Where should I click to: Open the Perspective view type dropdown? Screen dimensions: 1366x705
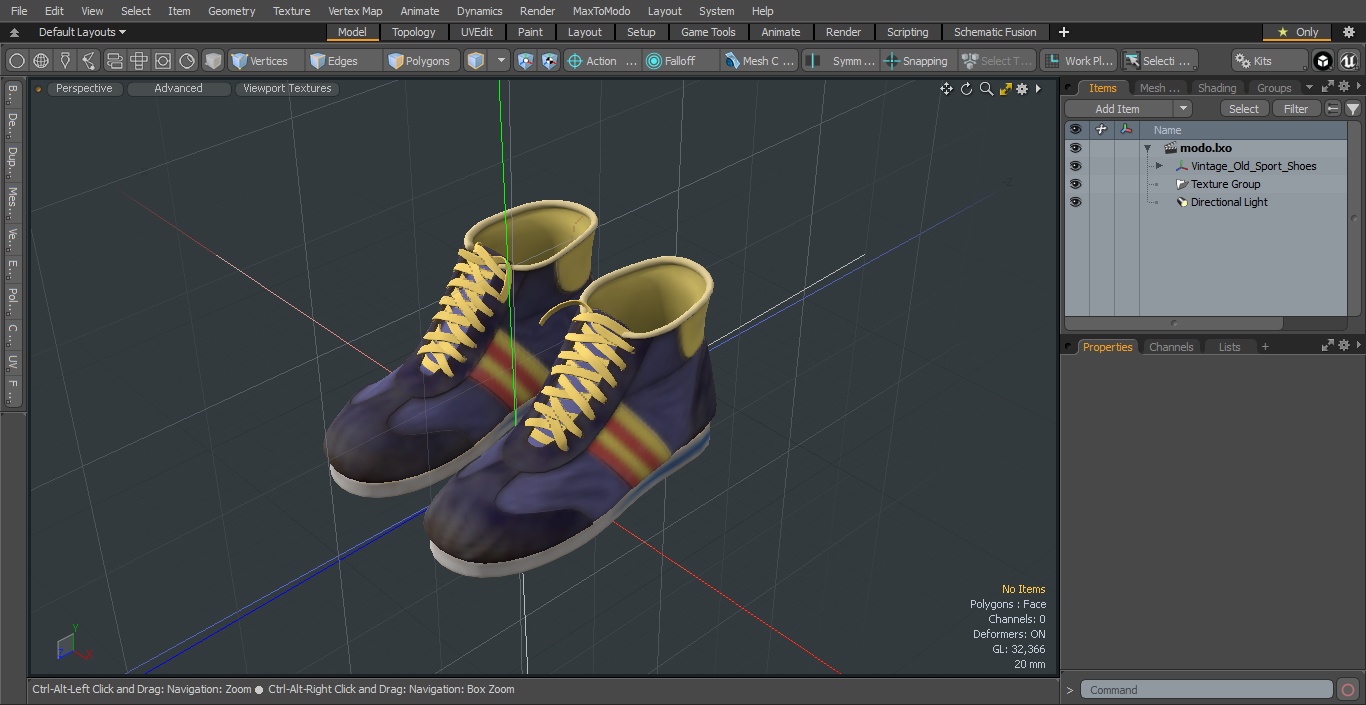click(84, 89)
